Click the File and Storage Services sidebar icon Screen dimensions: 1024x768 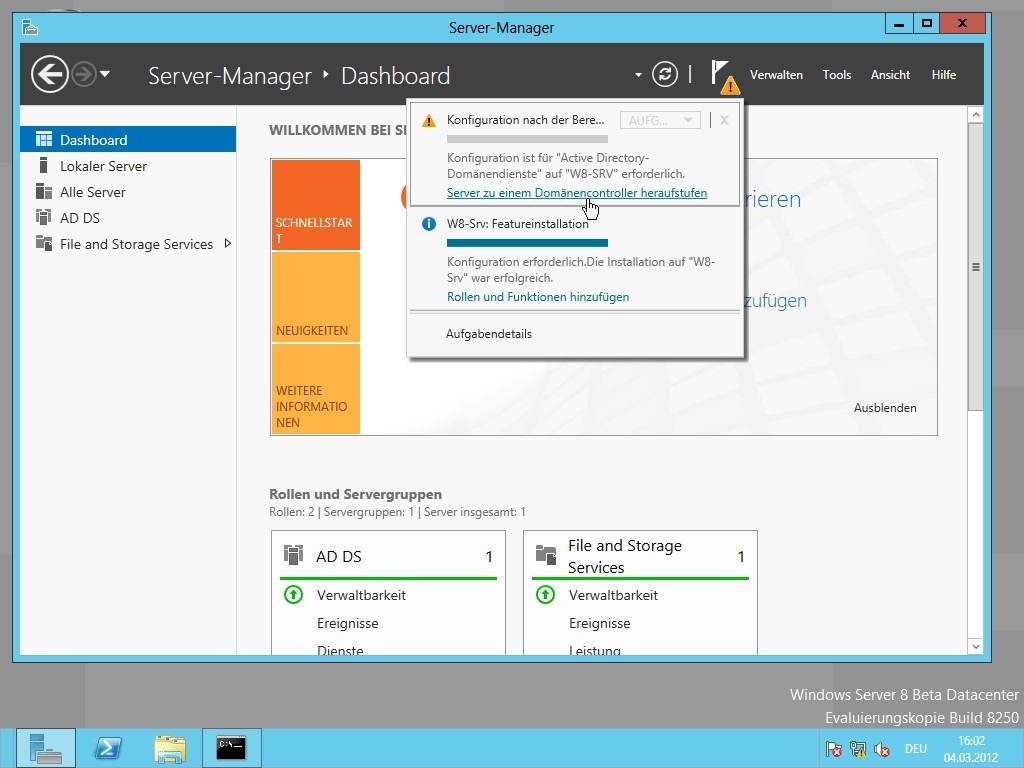tap(44, 243)
